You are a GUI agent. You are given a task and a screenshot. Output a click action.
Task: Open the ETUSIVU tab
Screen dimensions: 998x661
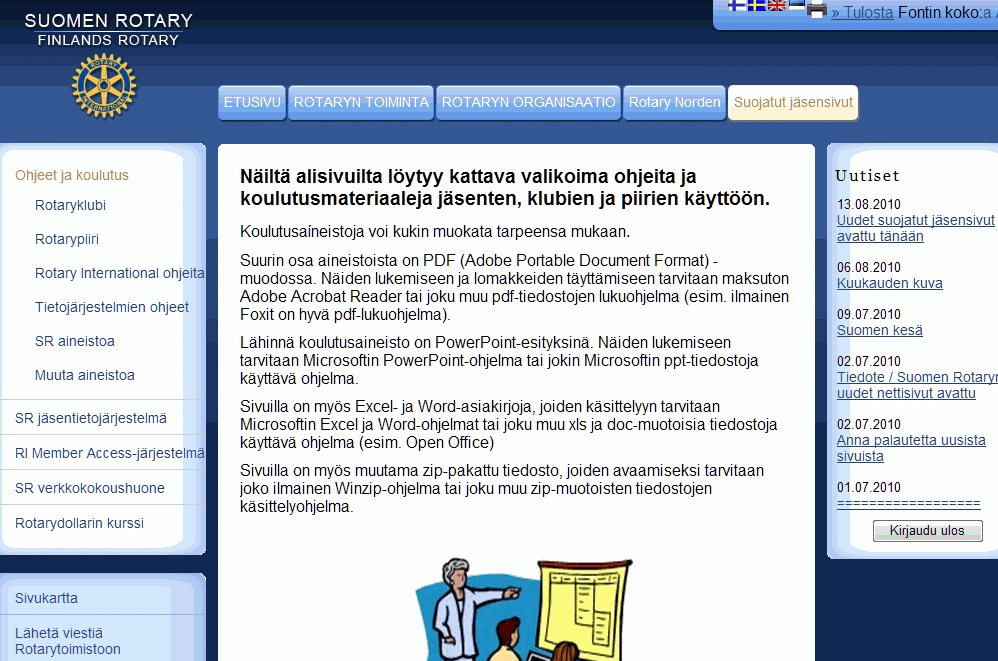coord(252,102)
